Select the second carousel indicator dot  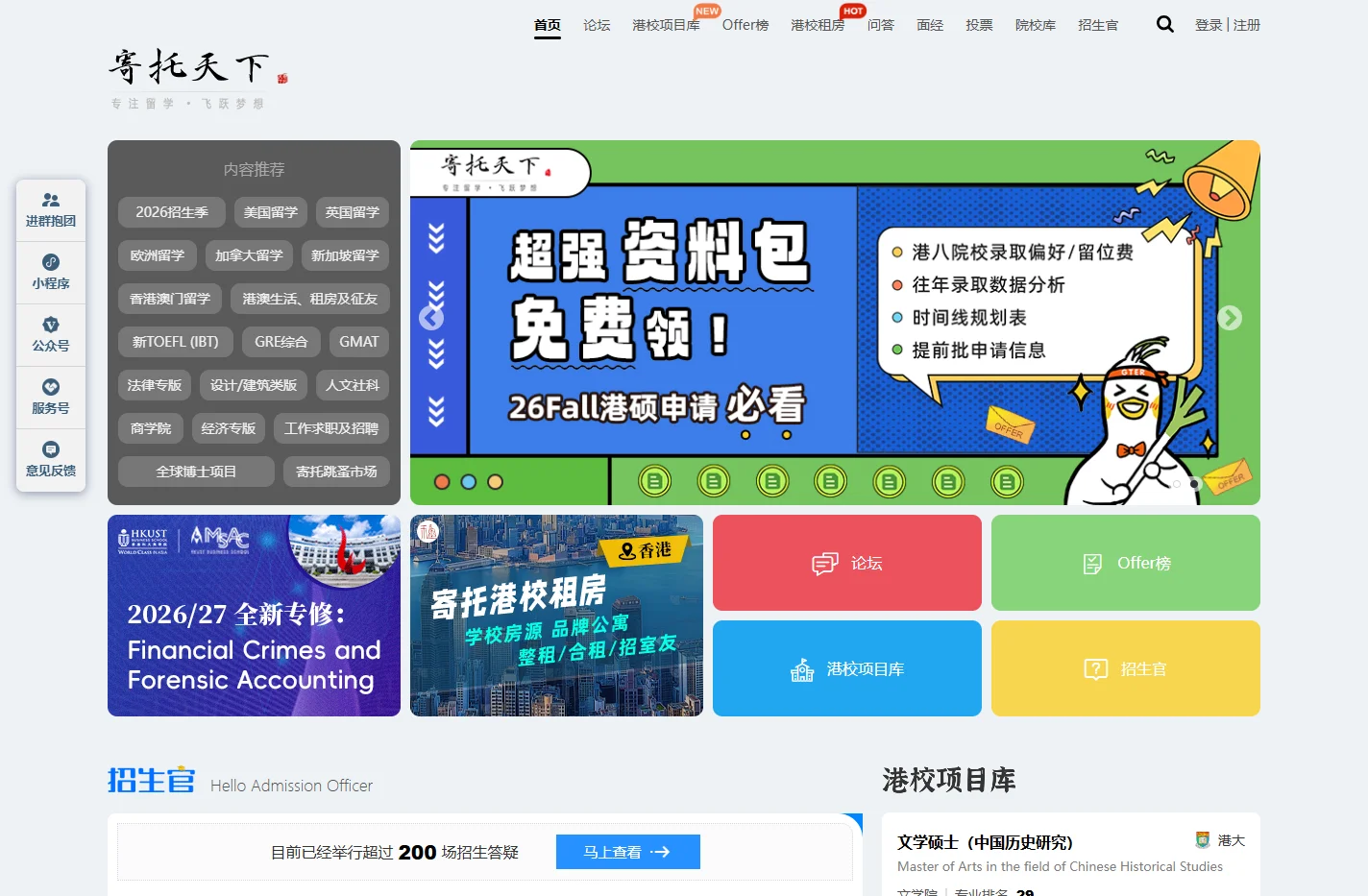(x=1194, y=484)
